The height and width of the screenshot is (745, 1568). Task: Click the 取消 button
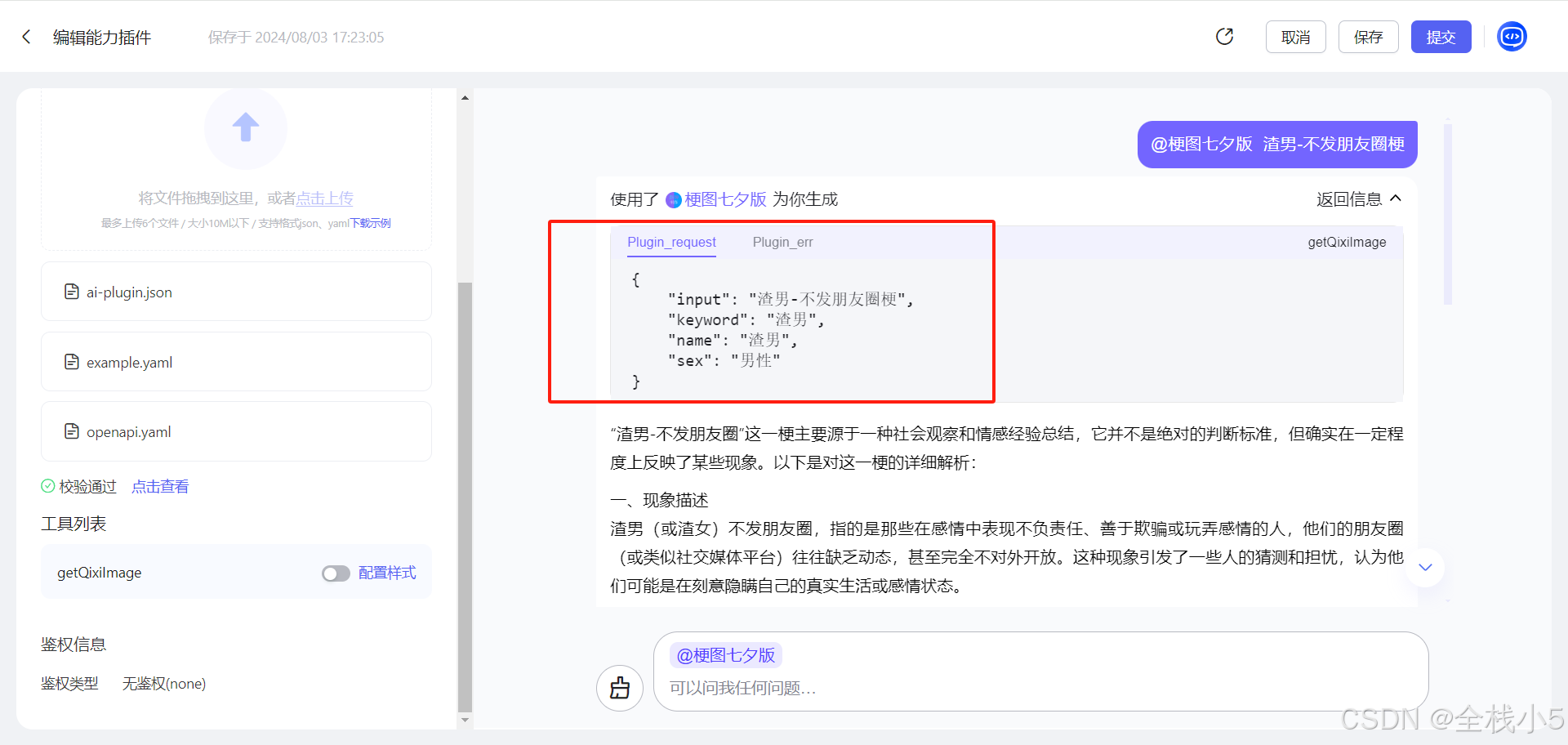point(1295,37)
